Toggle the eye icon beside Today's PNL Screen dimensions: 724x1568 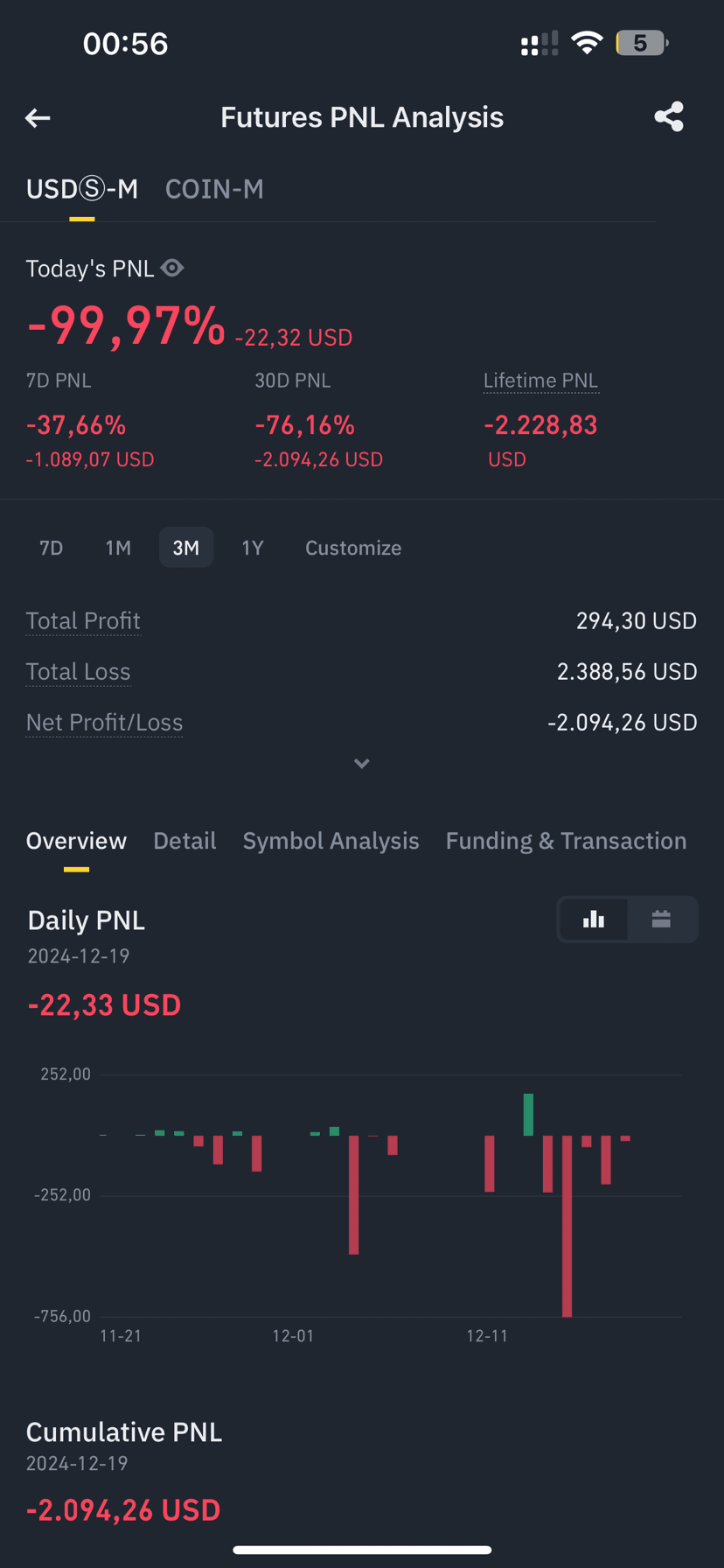click(x=172, y=268)
